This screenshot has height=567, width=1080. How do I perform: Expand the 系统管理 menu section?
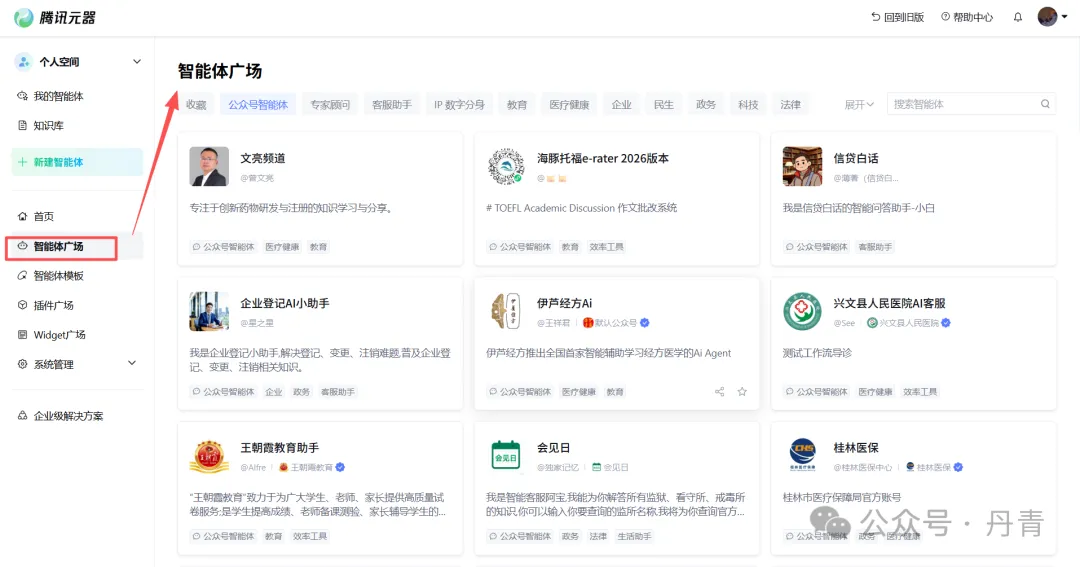pos(132,364)
